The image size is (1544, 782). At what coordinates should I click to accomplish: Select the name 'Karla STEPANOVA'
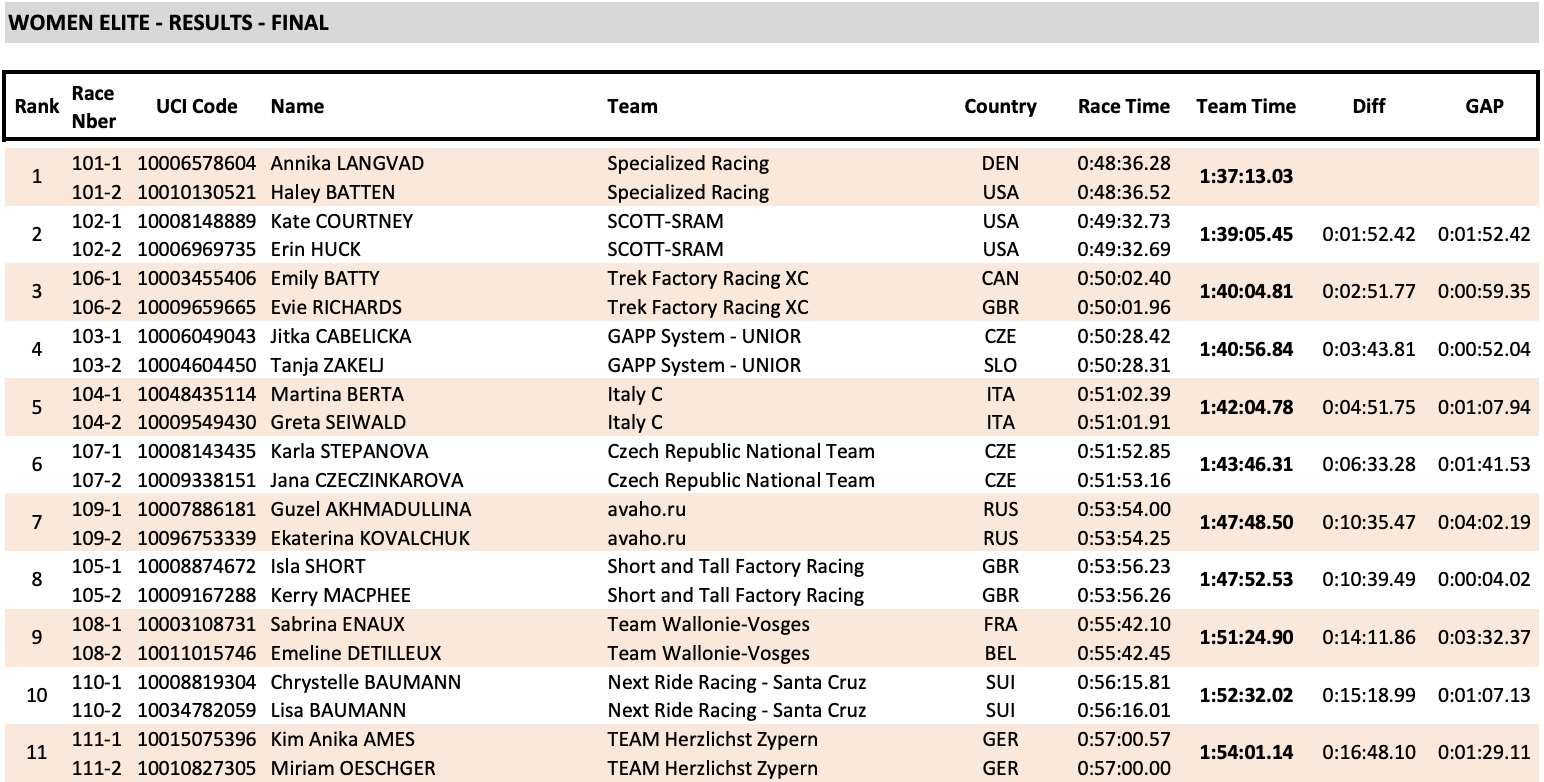[x=349, y=451]
